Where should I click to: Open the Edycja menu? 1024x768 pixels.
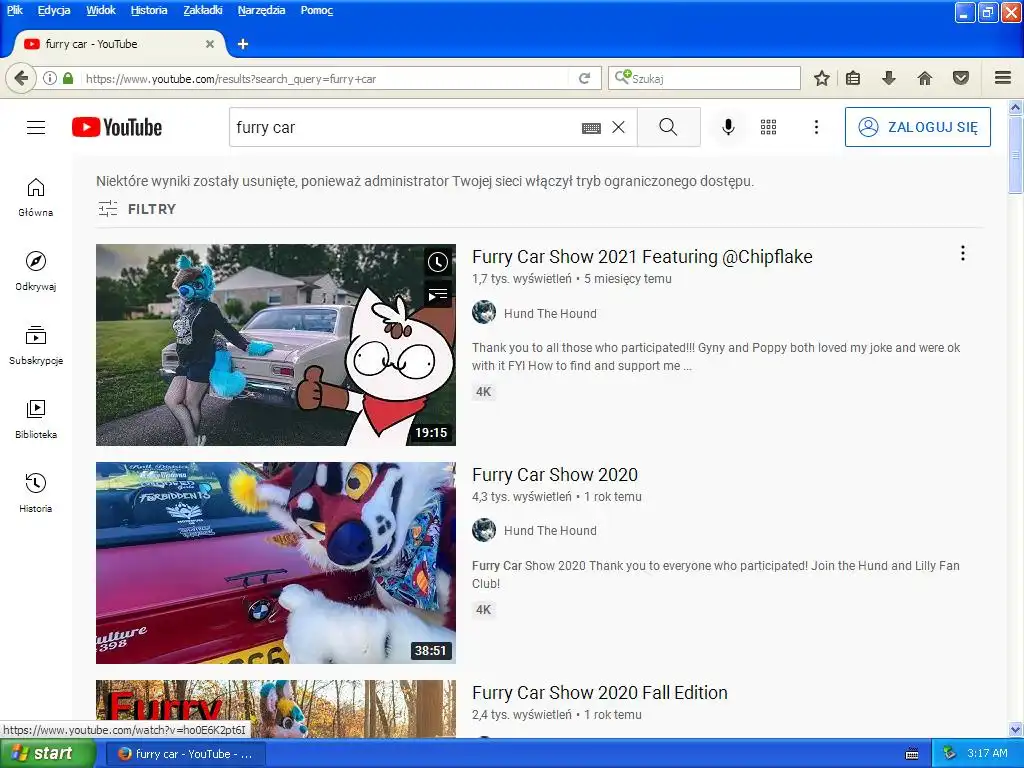[x=54, y=10]
